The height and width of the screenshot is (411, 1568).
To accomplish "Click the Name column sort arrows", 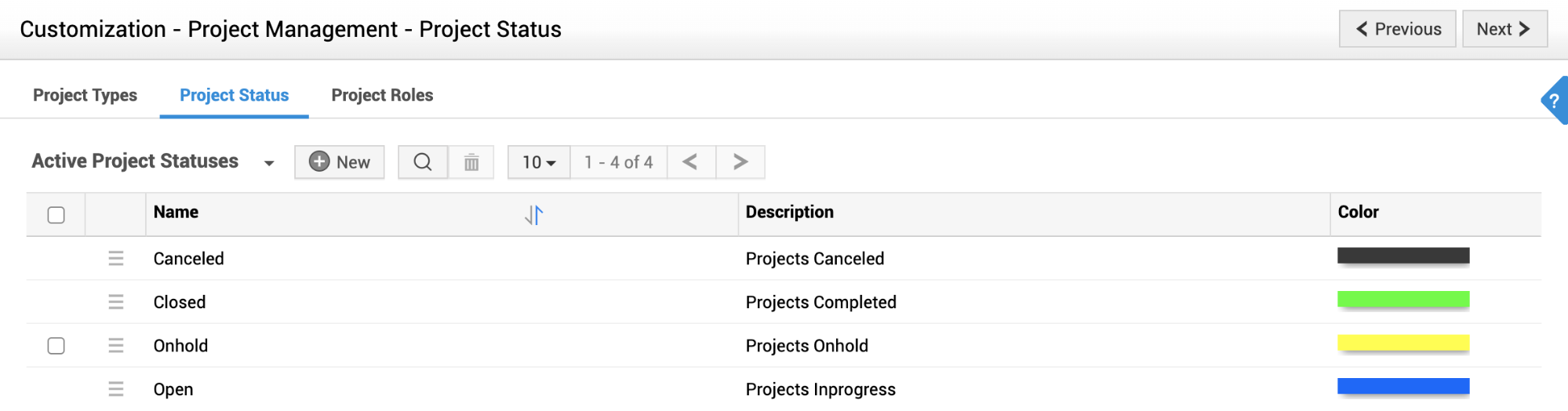I will pos(534,215).
